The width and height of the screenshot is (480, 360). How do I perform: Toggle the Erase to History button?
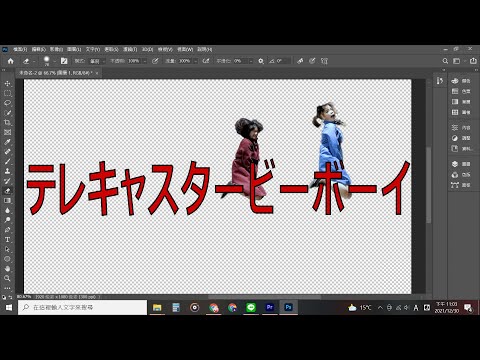[x=300, y=61]
